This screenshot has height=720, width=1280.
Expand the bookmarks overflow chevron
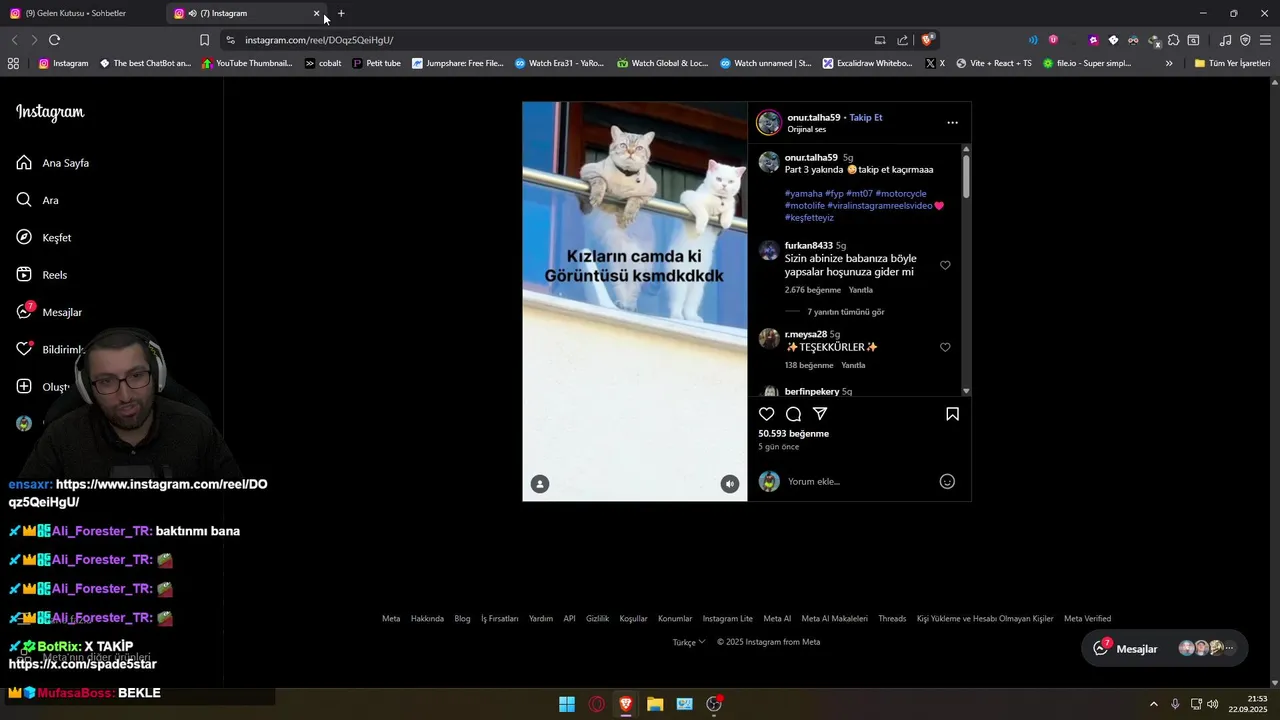1169,63
